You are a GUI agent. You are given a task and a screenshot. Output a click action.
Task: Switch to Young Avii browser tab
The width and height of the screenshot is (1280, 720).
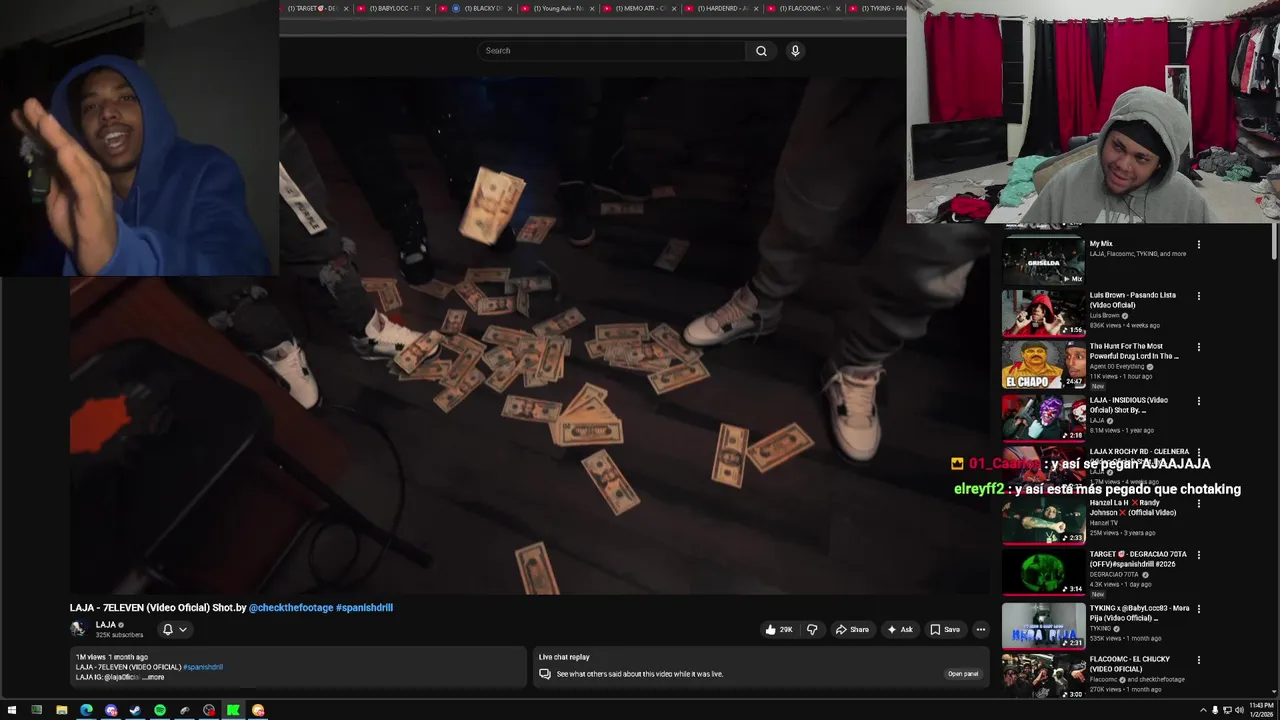pos(558,8)
